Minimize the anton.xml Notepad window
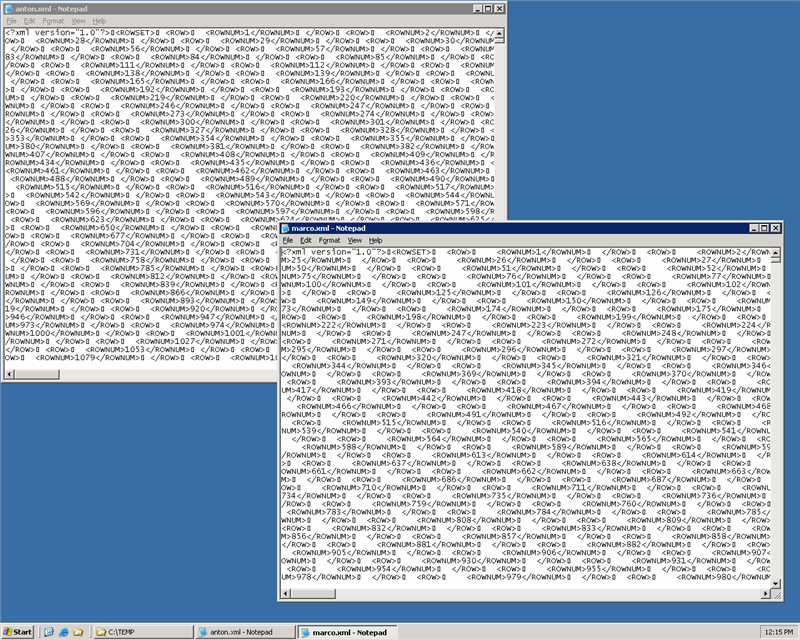 pos(478,9)
